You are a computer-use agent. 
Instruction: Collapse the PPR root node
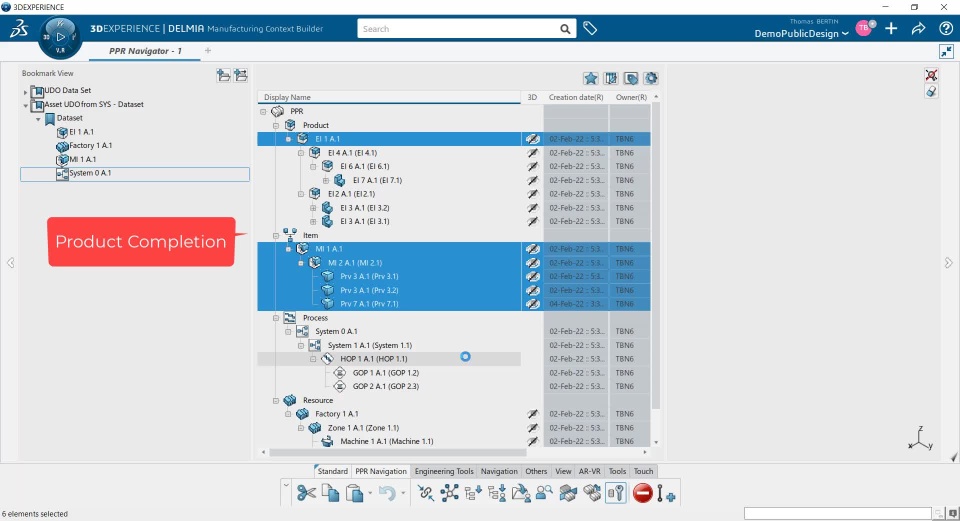pyautogui.click(x=263, y=111)
